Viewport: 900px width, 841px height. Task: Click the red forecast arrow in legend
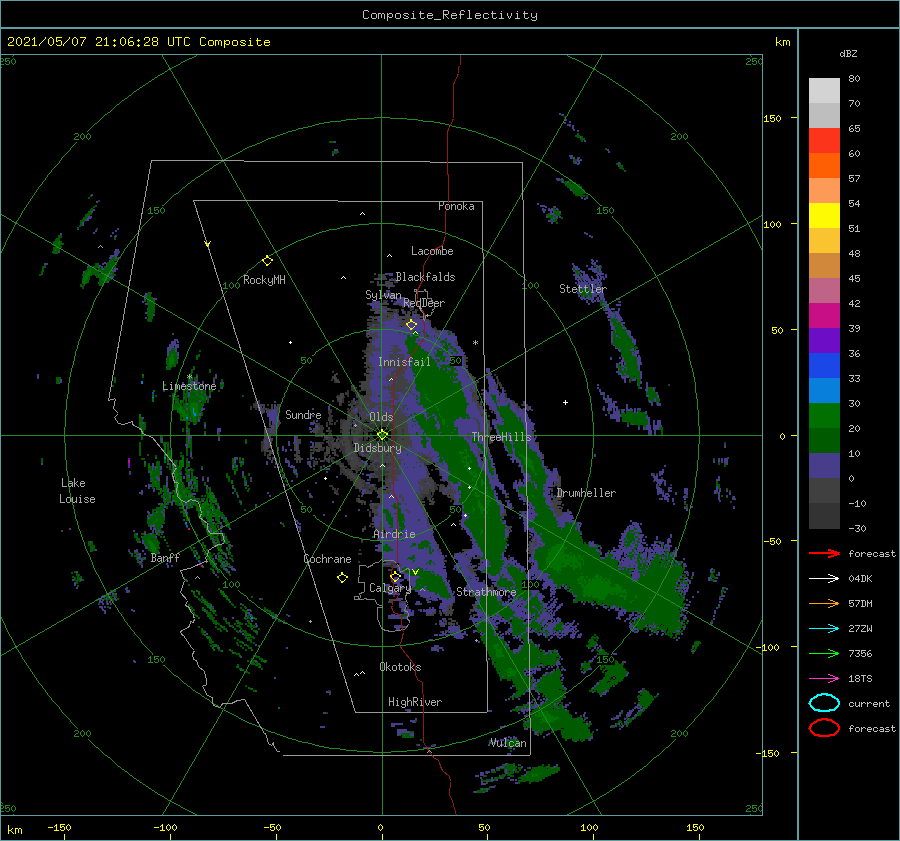coord(824,553)
